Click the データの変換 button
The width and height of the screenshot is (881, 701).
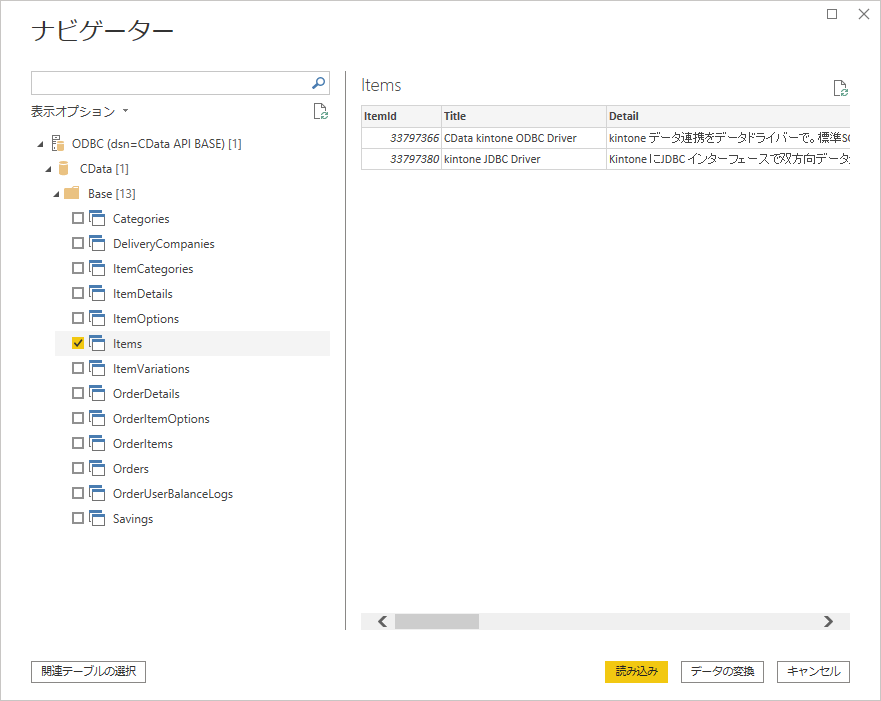point(722,671)
